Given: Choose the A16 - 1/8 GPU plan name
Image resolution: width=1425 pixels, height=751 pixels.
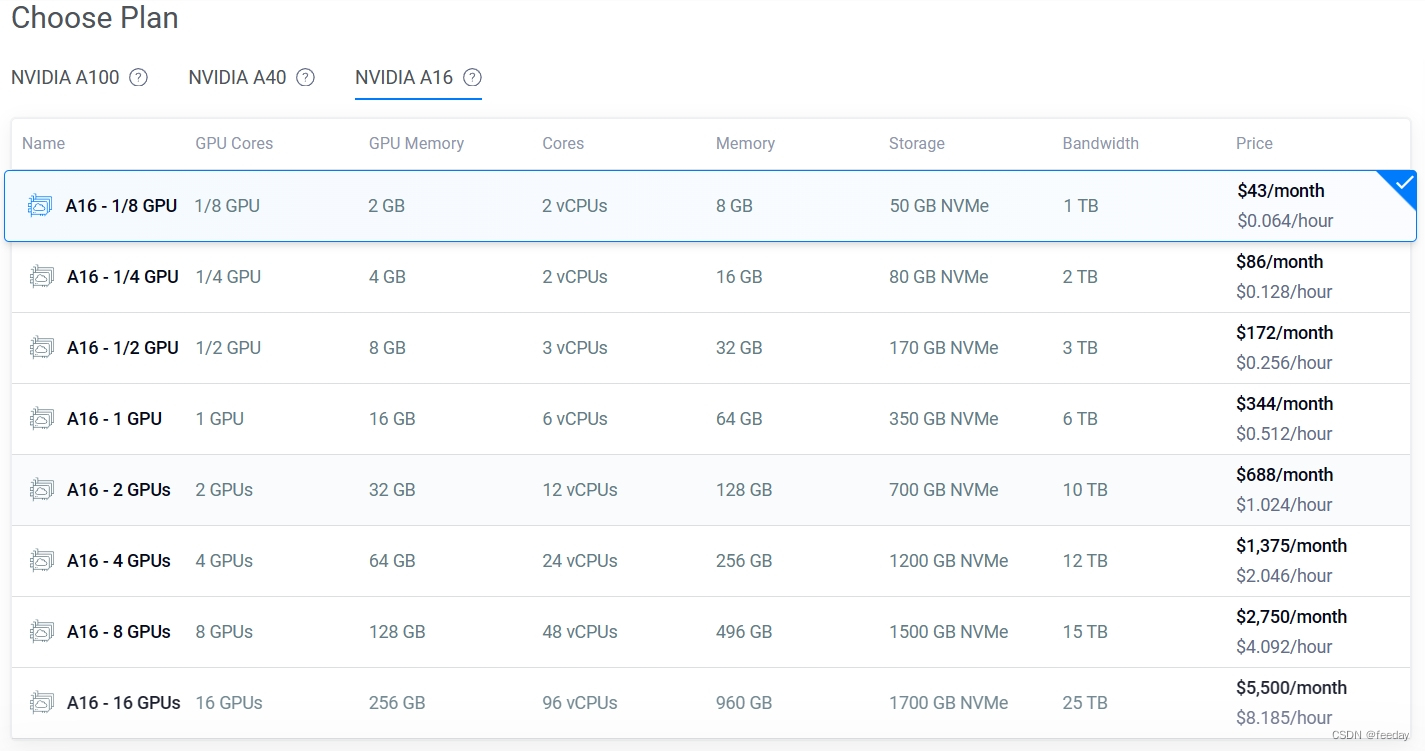Looking at the screenshot, I should click(121, 206).
